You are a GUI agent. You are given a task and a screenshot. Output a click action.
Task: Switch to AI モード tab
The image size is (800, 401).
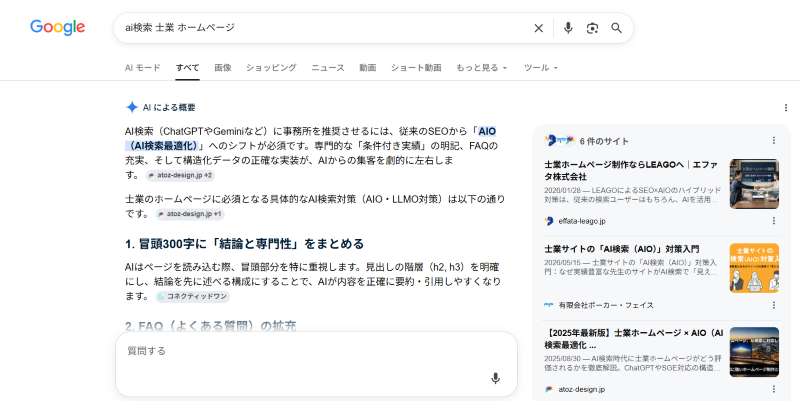[143, 68]
